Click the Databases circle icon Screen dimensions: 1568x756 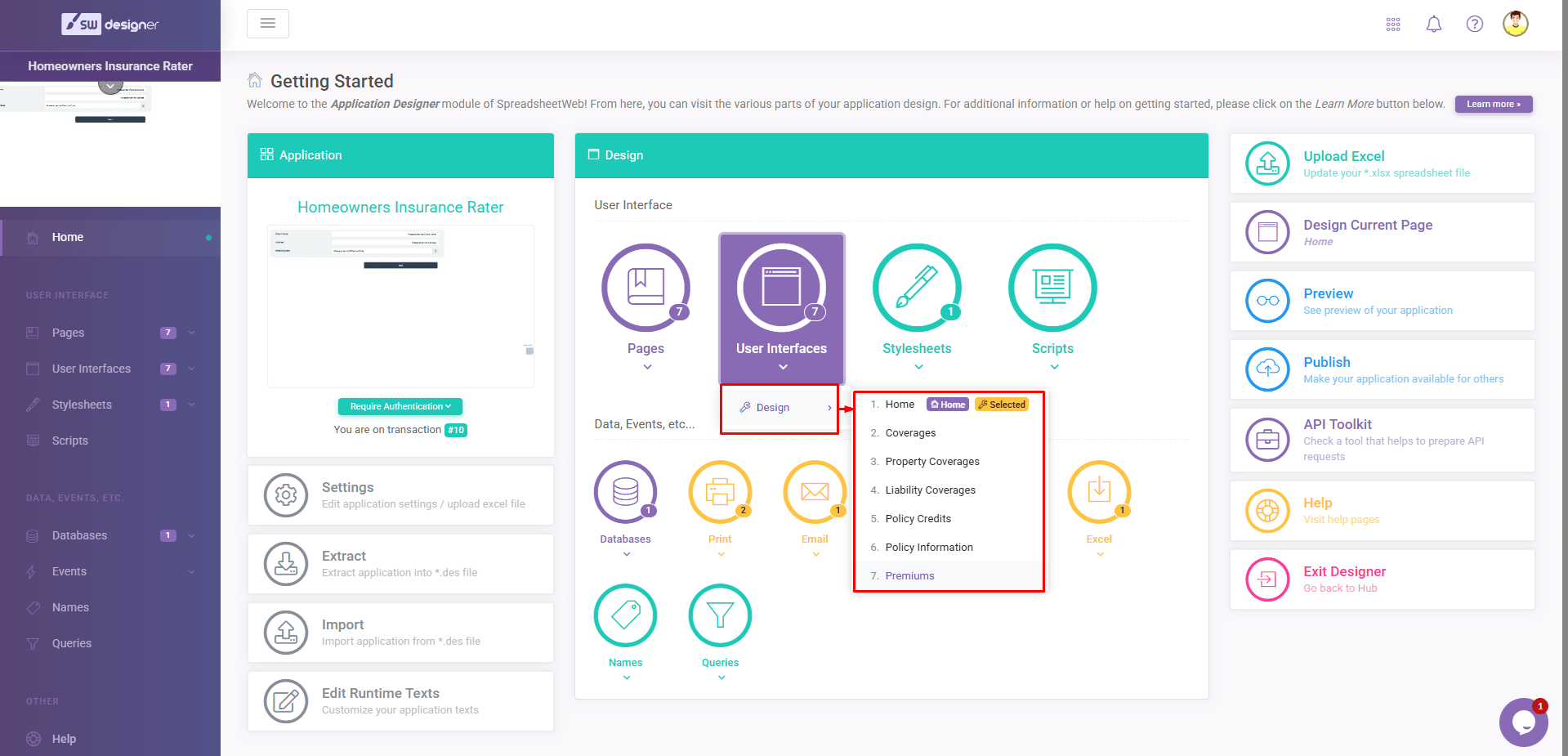[x=625, y=492]
